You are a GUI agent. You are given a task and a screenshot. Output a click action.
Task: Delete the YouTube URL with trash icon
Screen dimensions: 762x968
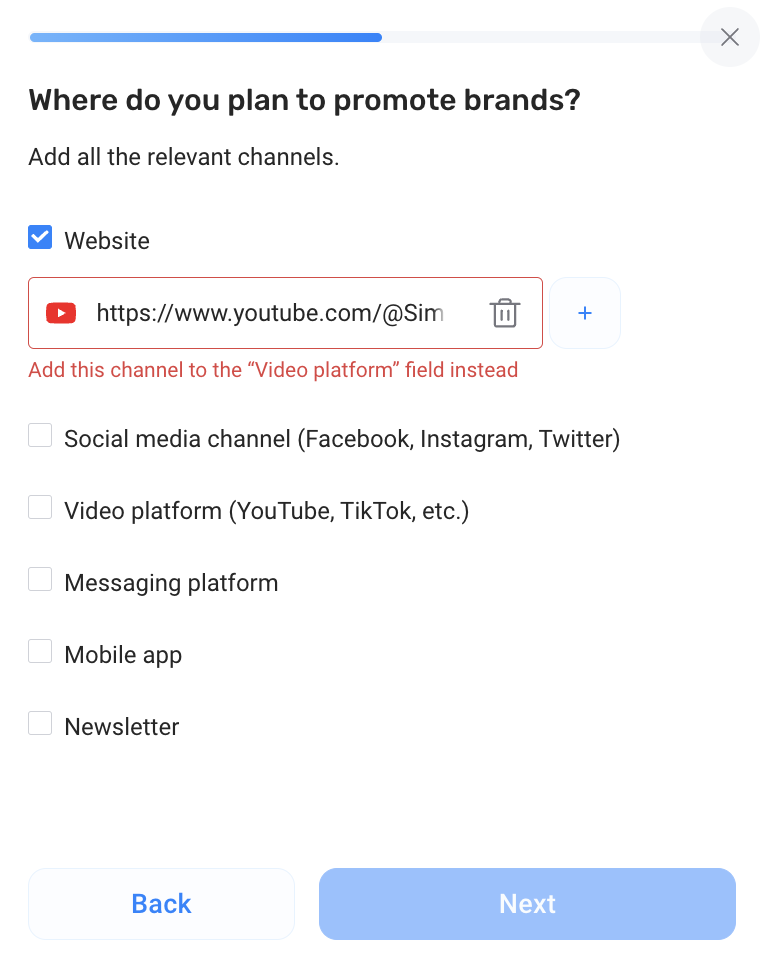click(505, 313)
